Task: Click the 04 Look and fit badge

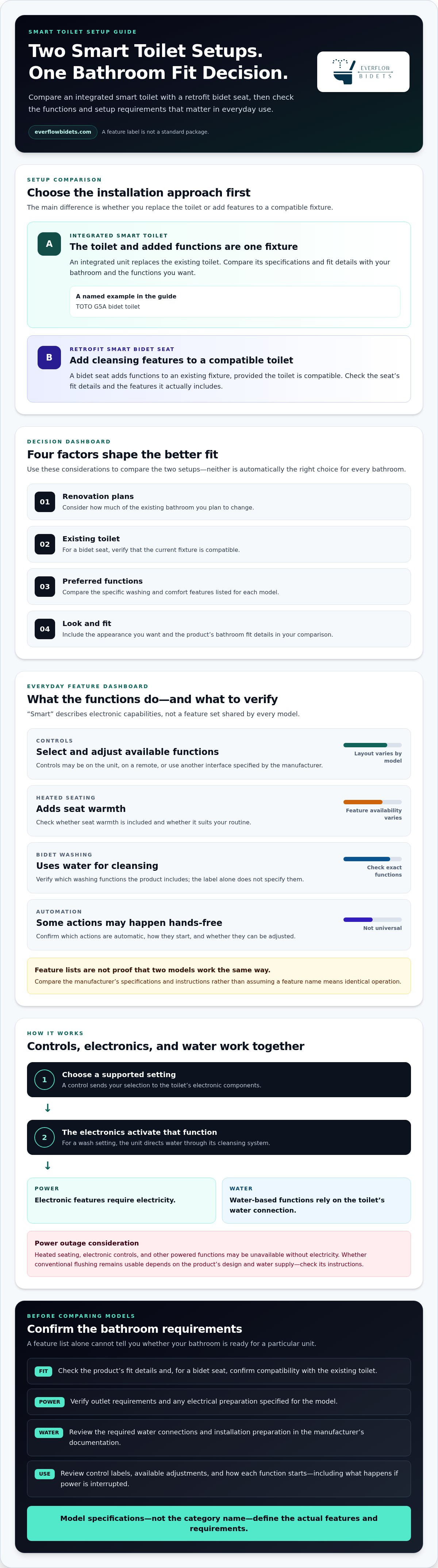Action: point(45,629)
